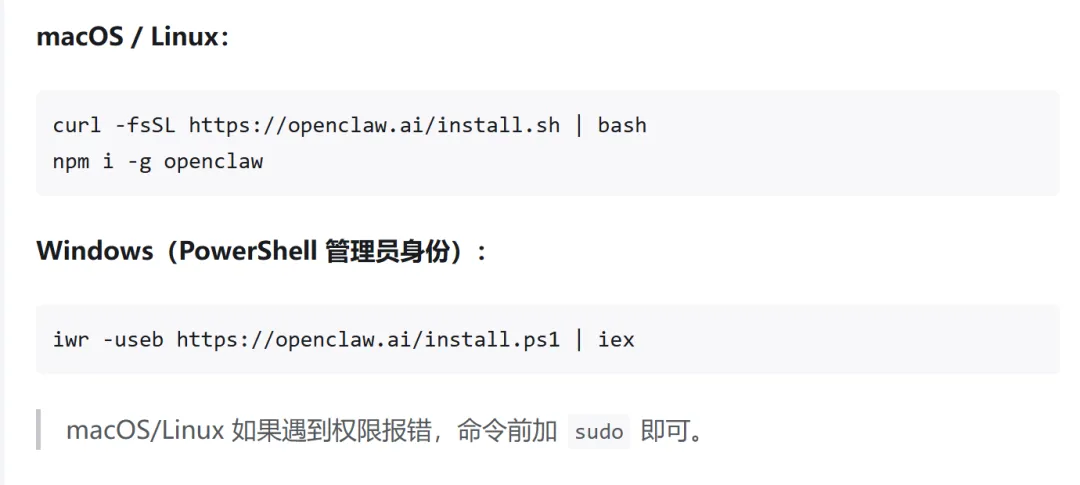This screenshot has height=485, width=1080.
Task: Click the "-fsSL" flag in the curl command
Action: coord(145,125)
